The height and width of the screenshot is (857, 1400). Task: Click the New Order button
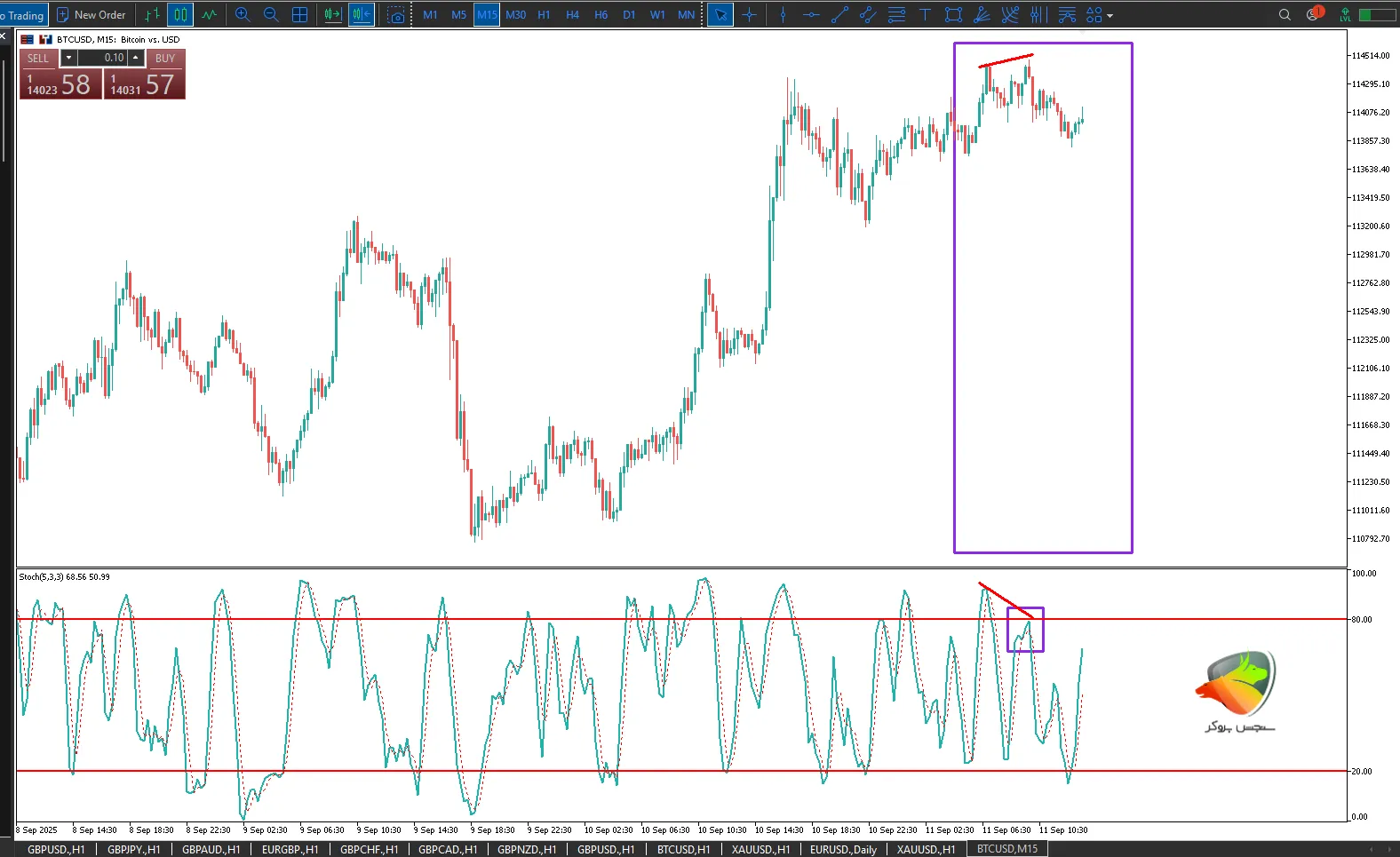pos(91,15)
